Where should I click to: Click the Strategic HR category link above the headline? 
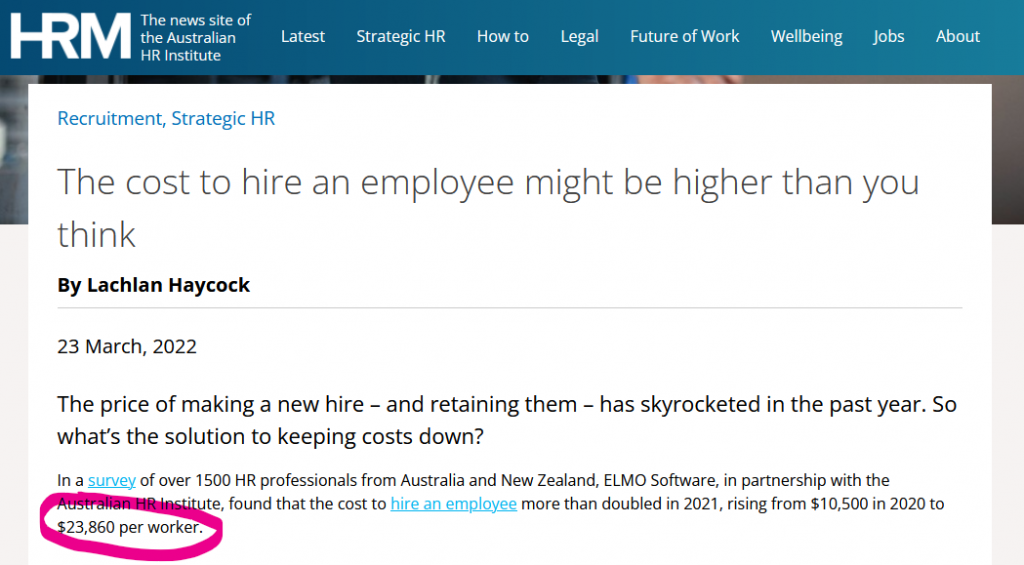pyautogui.click(x=223, y=118)
